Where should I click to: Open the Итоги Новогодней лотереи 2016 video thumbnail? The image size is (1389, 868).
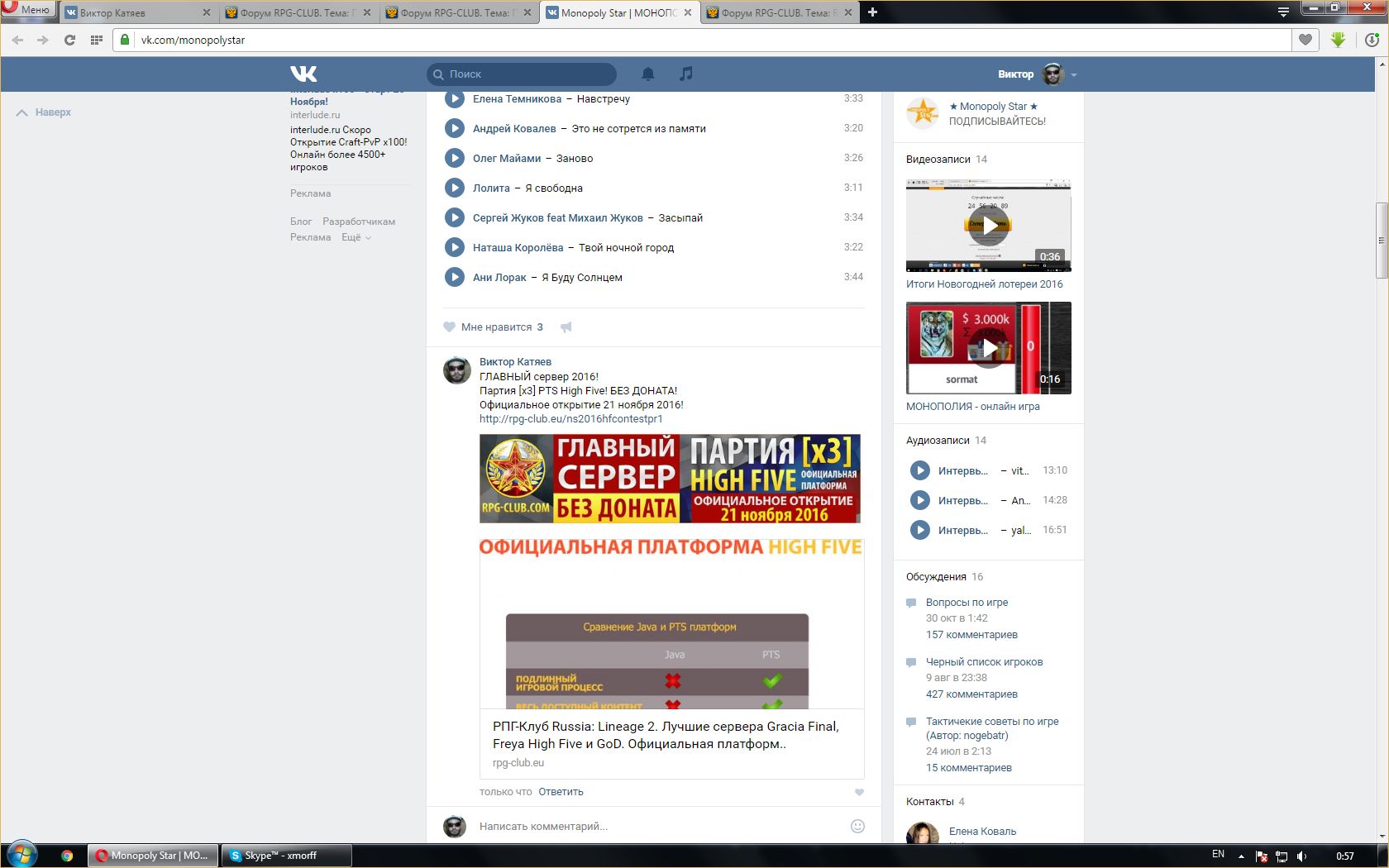(x=988, y=226)
